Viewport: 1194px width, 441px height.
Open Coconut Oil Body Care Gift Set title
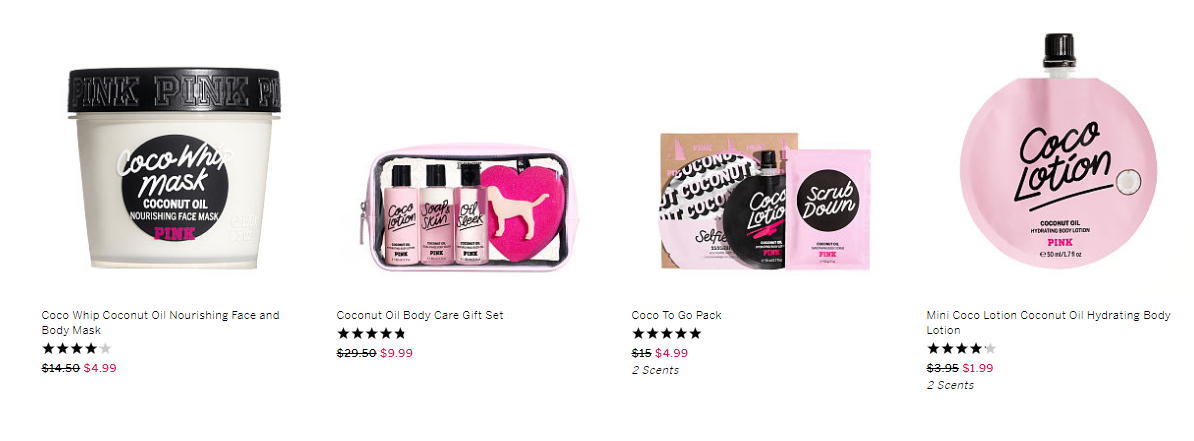click(x=420, y=315)
